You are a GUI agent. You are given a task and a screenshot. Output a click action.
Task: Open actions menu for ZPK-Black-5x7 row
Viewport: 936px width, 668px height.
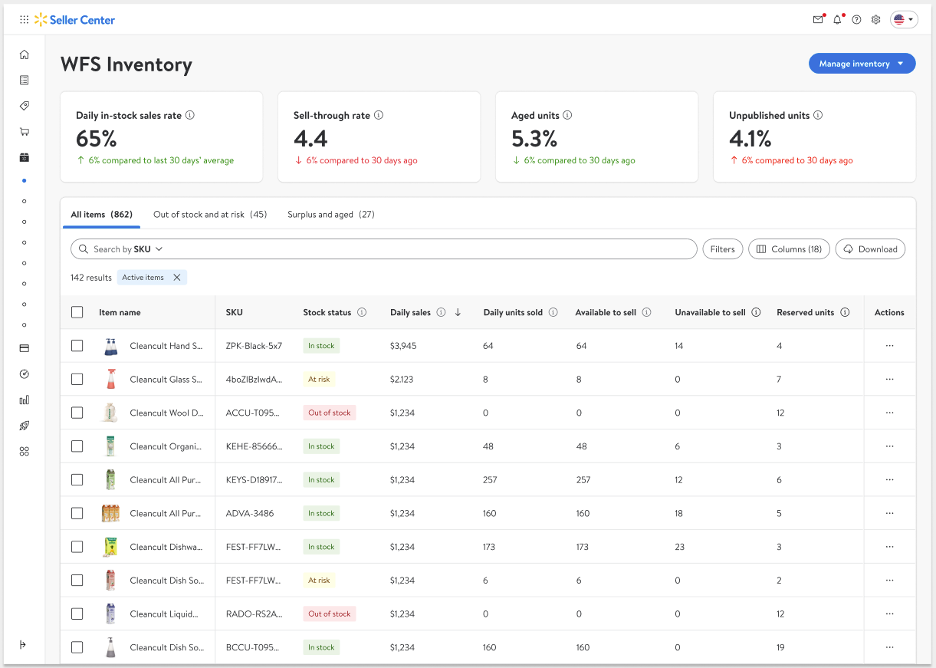(x=889, y=346)
